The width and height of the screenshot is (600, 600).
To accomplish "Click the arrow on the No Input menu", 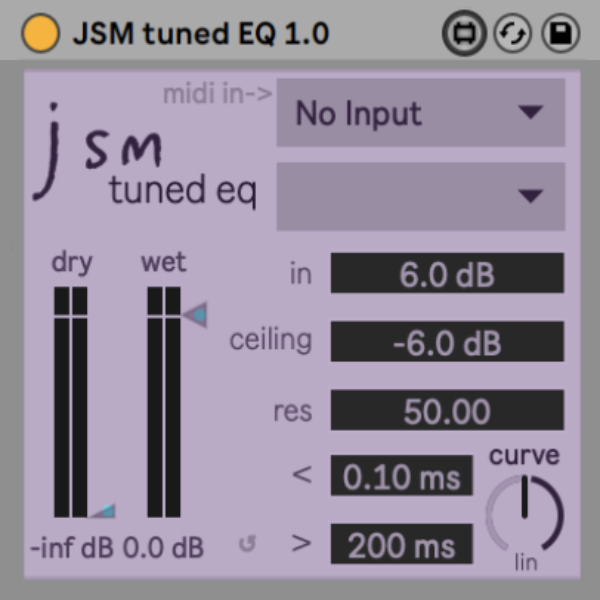I will (x=530, y=113).
